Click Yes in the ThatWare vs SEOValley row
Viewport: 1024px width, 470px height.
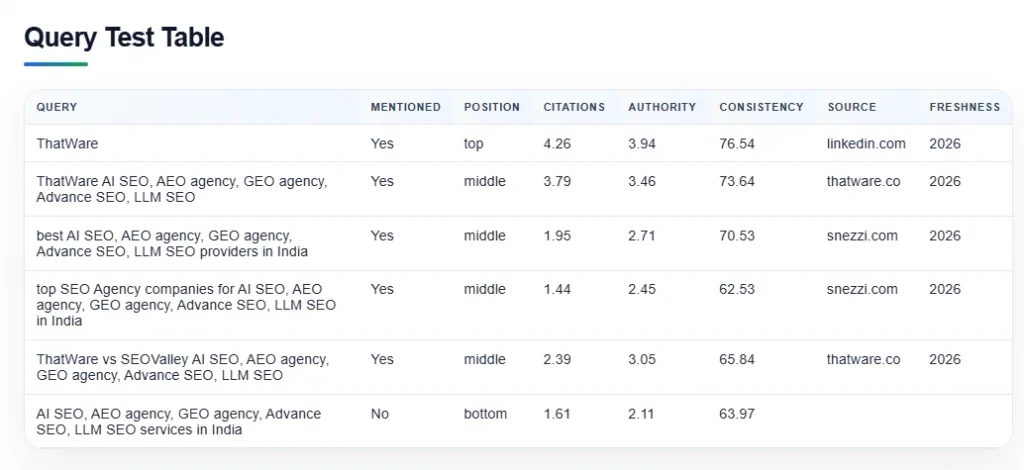[382, 360]
